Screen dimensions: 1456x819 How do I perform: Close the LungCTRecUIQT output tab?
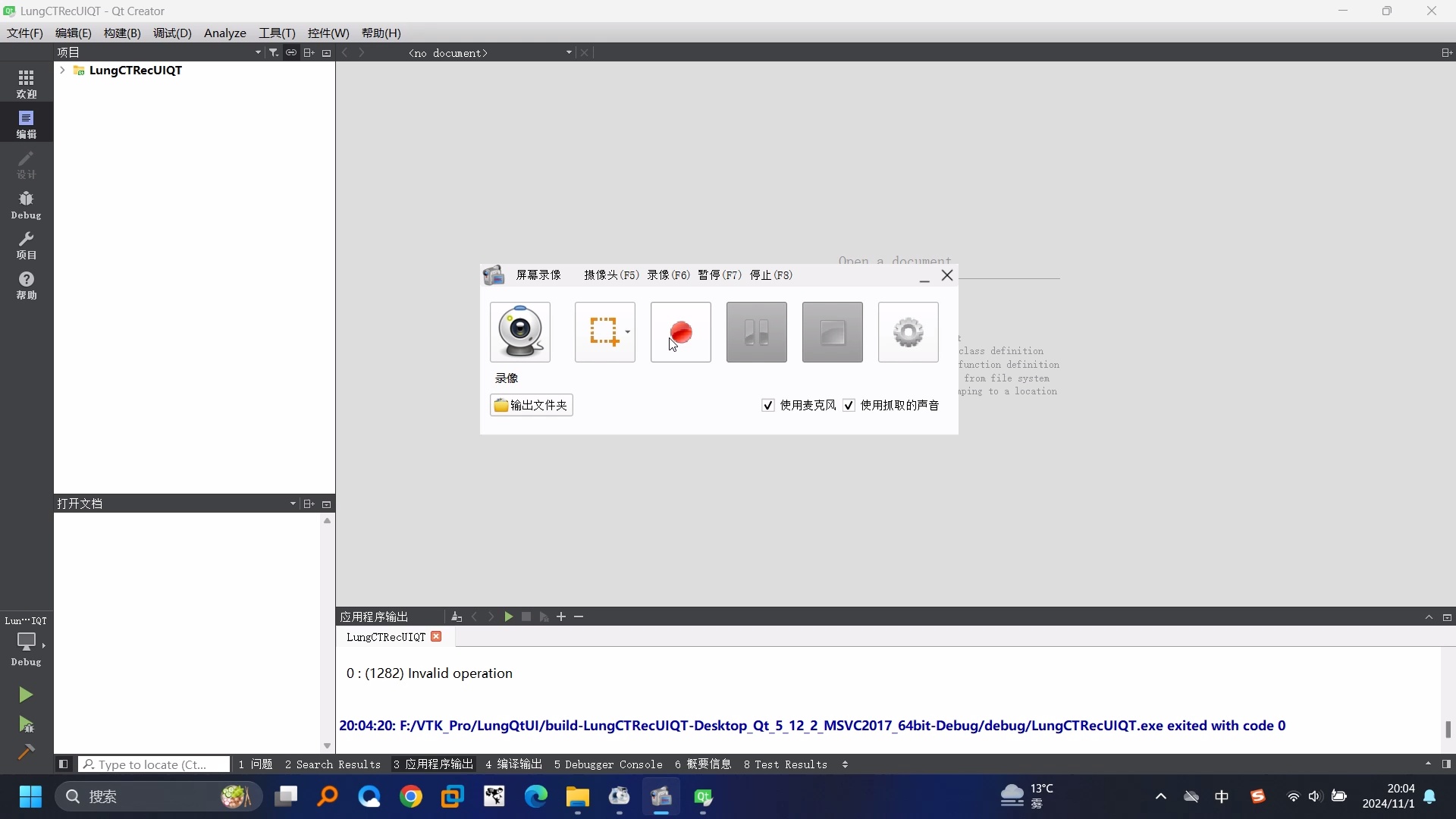[x=436, y=637]
